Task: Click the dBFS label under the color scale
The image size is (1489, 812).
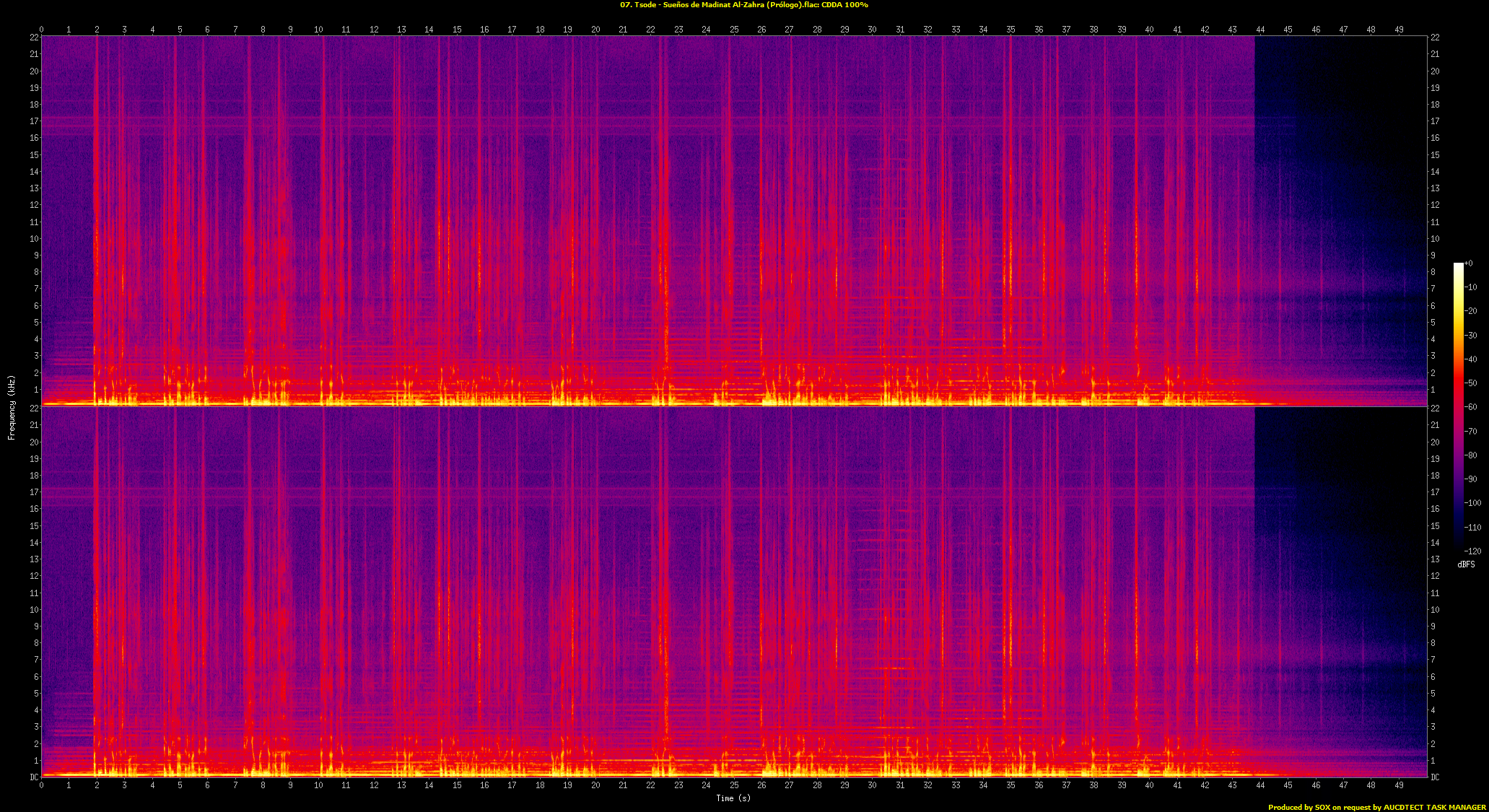Action: point(1466,564)
